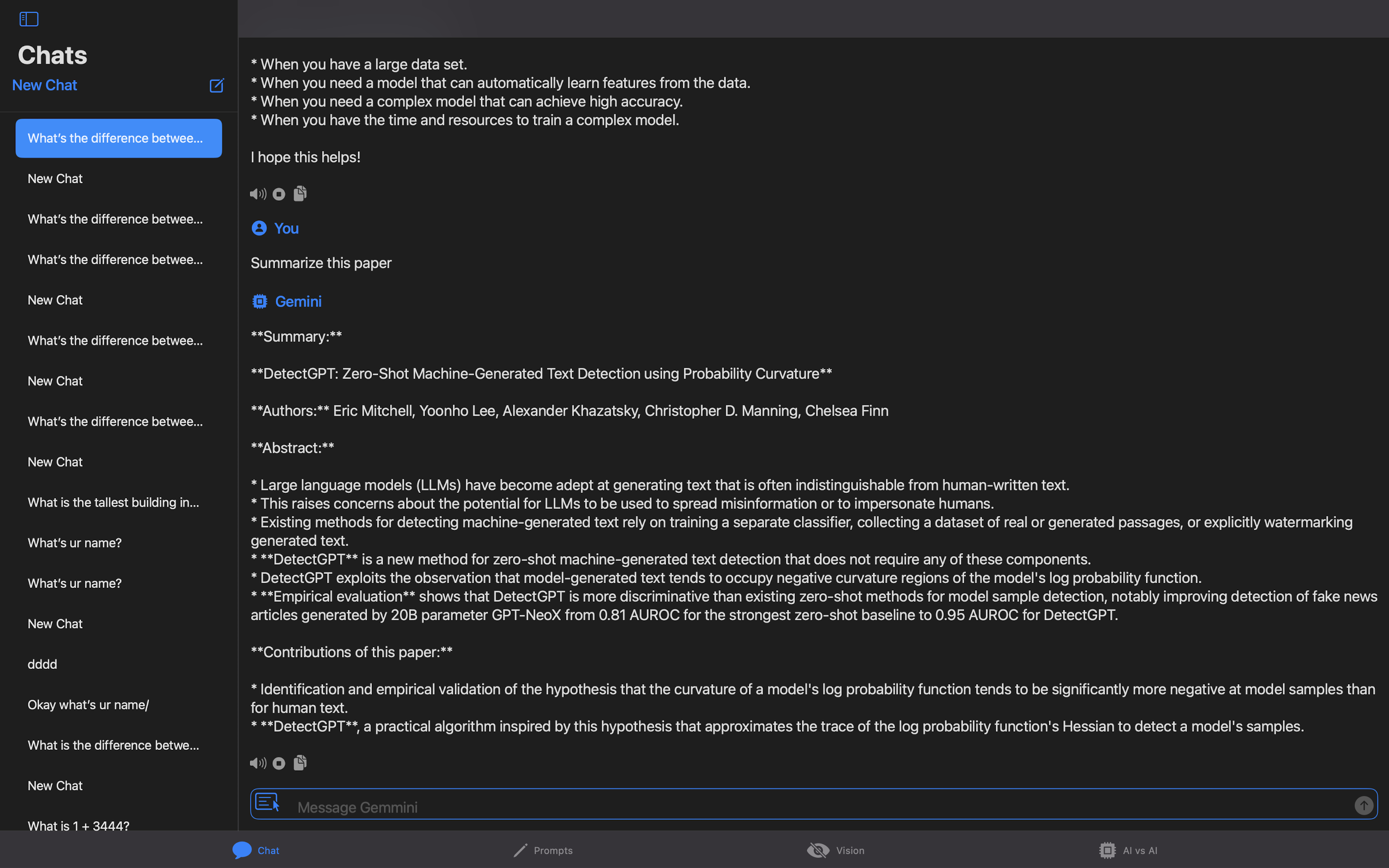The width and height of the screenshot is (1389, 868).
Task: Click the New Chat link
Action: (44, 85)
